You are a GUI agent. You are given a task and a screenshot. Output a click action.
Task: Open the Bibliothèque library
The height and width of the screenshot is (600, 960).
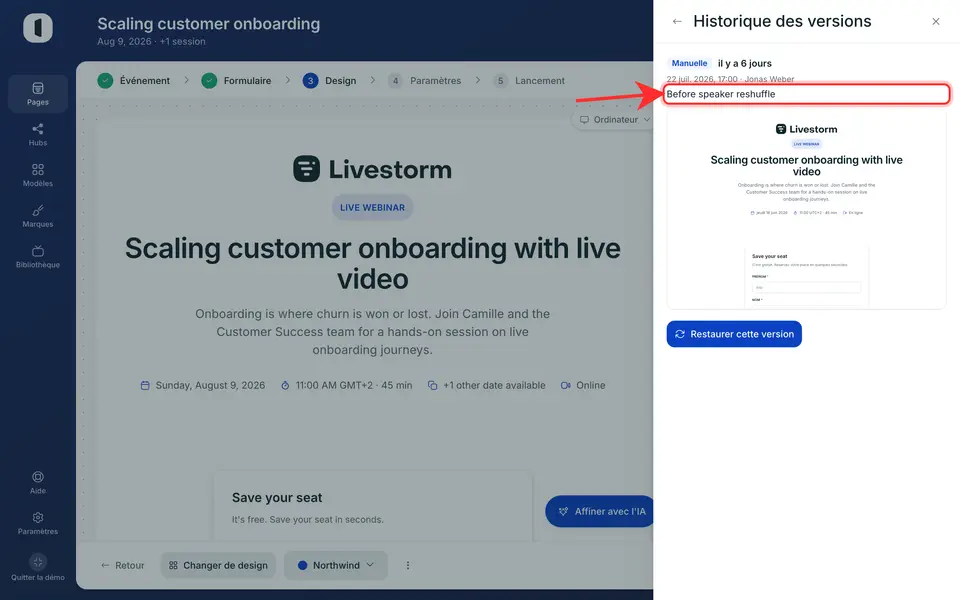coord(38,257)
